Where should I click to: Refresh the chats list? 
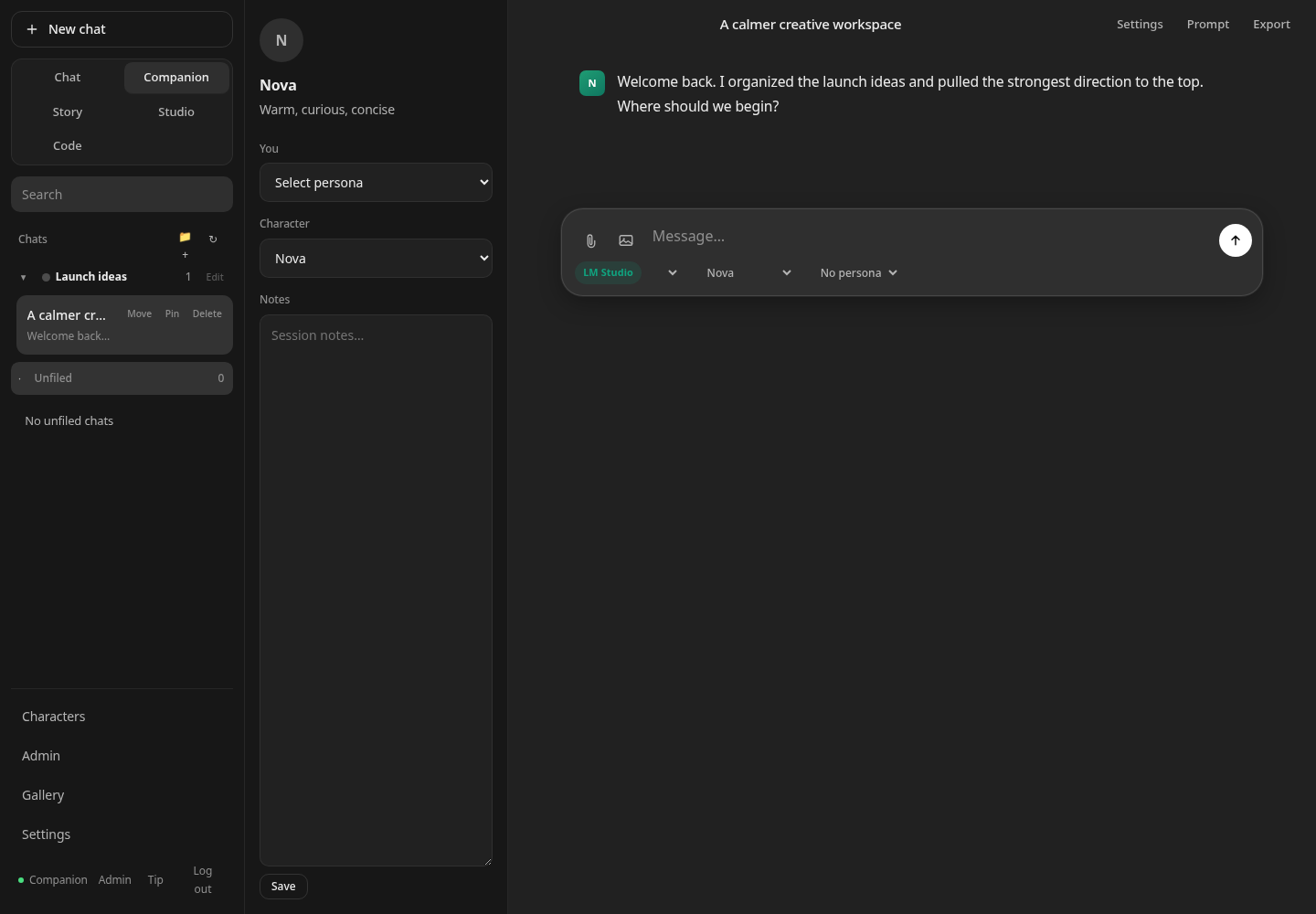[213, 239]
